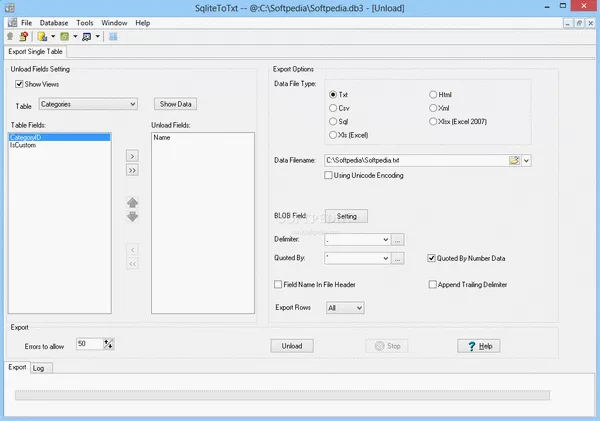Open the Database menu
This screenshot has height=421, width=600.
coord(54,23)
